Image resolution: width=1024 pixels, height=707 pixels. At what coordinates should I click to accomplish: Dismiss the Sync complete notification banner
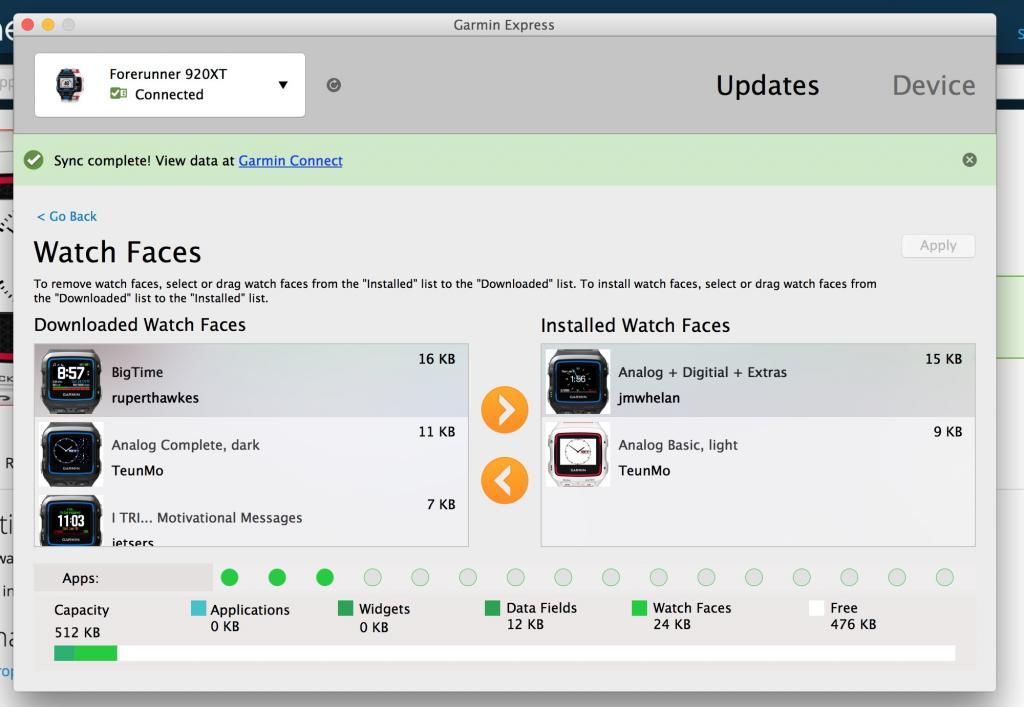tap(970, 160)
